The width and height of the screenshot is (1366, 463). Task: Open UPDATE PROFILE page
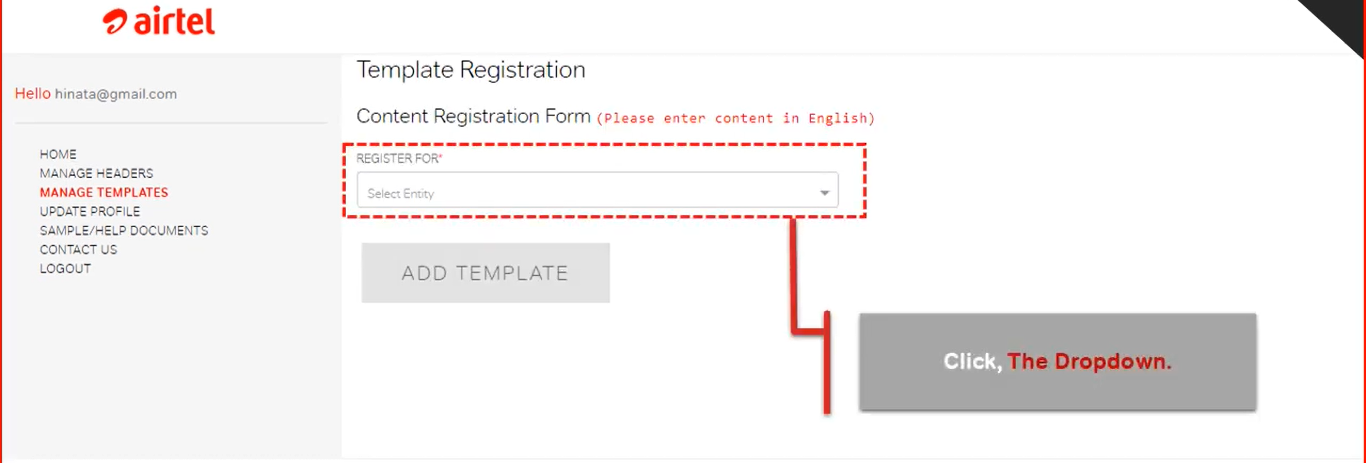coord(90,211)
